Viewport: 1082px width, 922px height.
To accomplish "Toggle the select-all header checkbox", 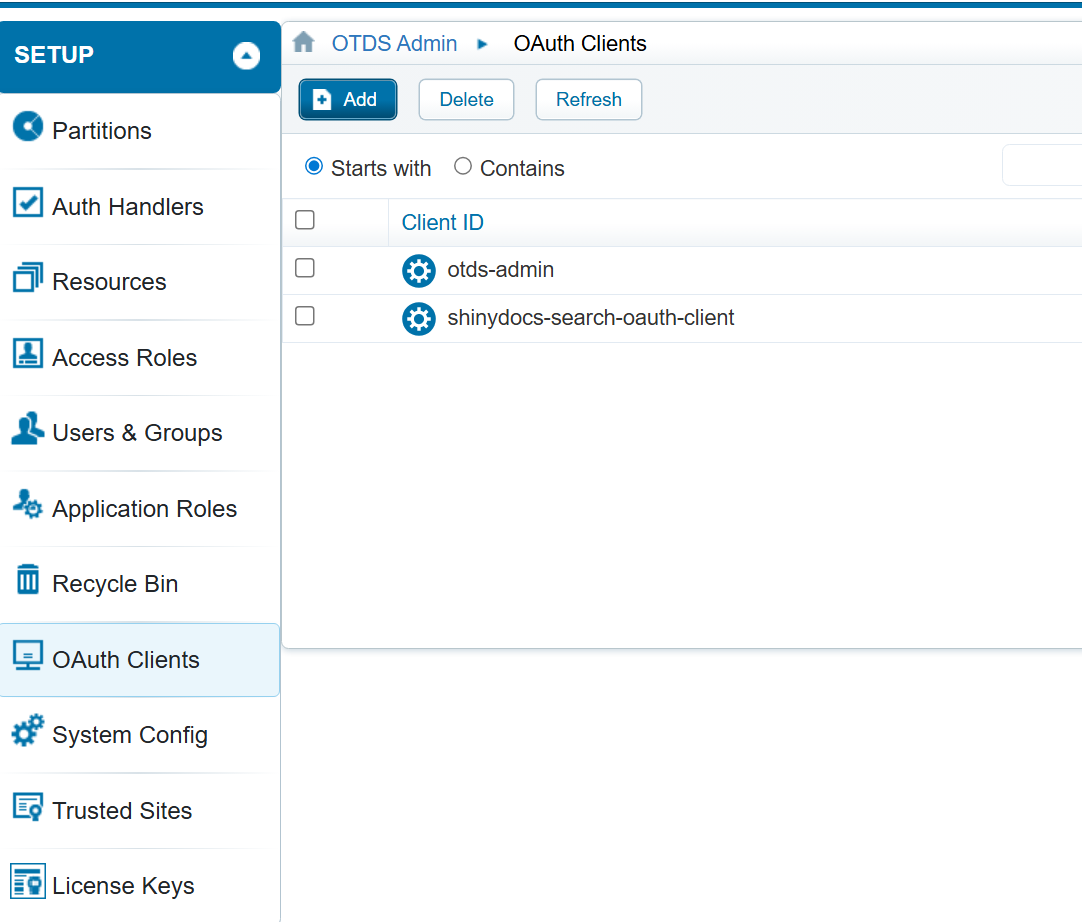I will point(306,220).
